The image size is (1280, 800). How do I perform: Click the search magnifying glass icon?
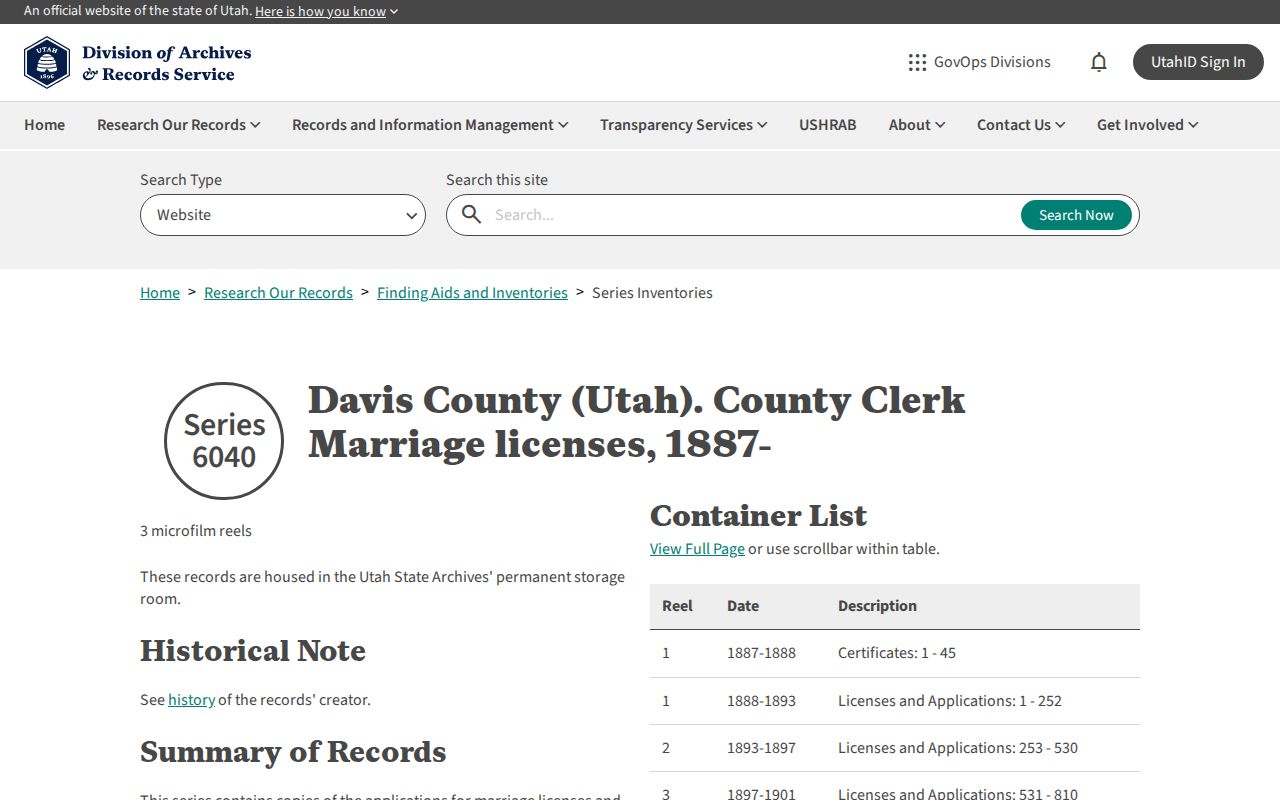[472, 215]
